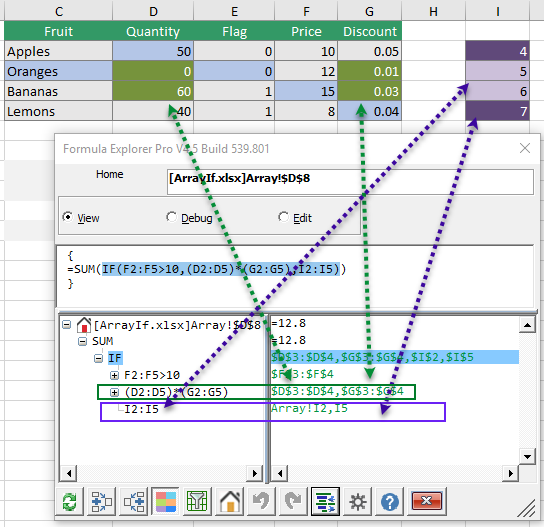Click the undo arrow icon
544x527 pixels.
point(261,501)
